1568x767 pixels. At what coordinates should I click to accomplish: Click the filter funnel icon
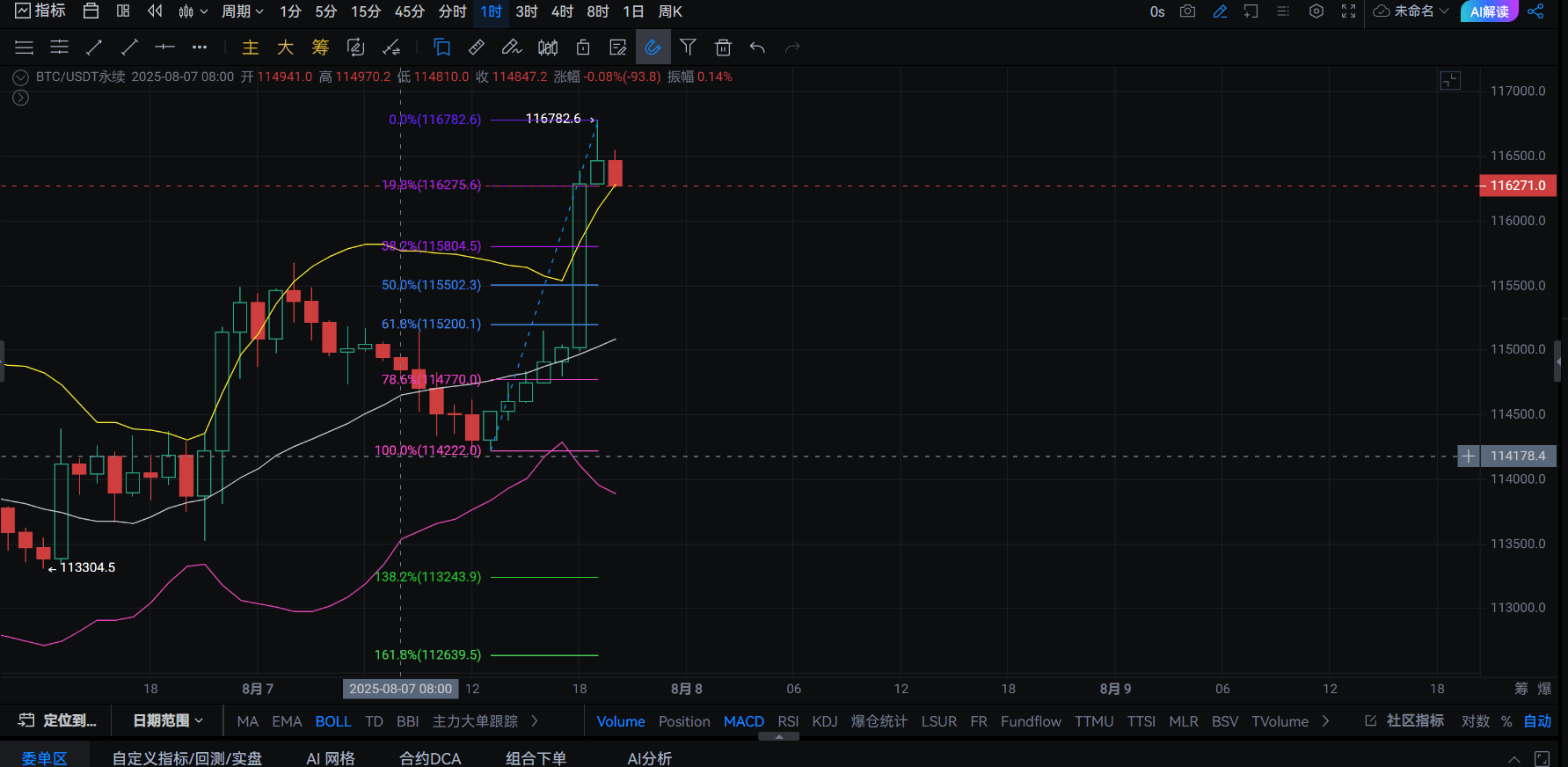(x=688, y=47)
